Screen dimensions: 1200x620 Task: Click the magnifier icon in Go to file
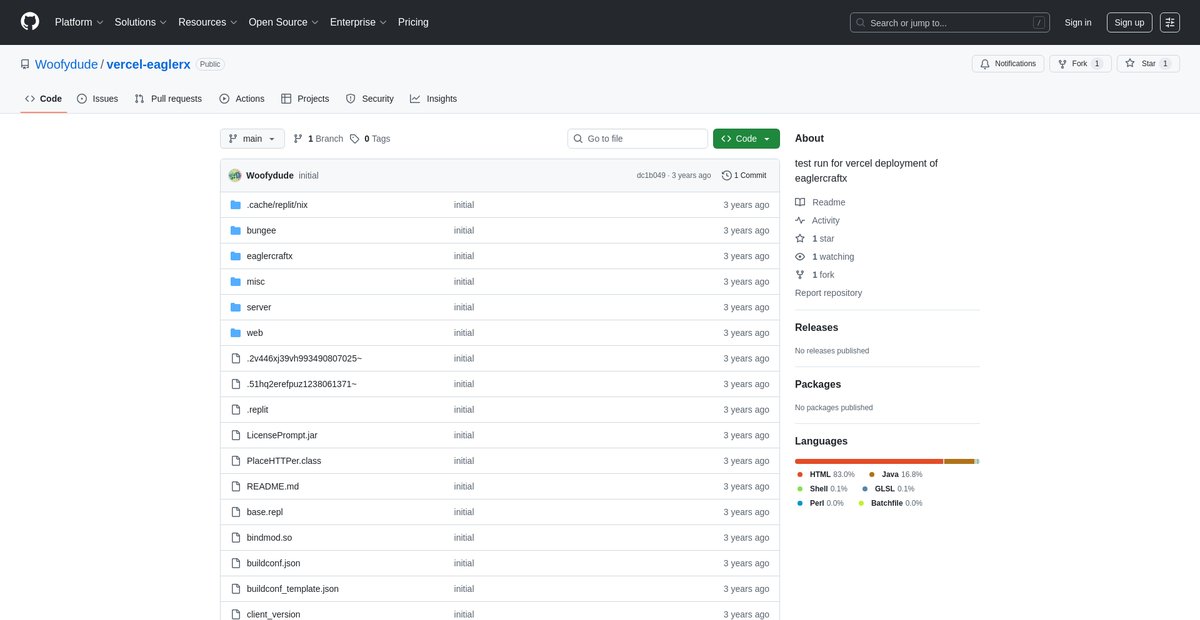pyautogui.click(x=579, y=139)
